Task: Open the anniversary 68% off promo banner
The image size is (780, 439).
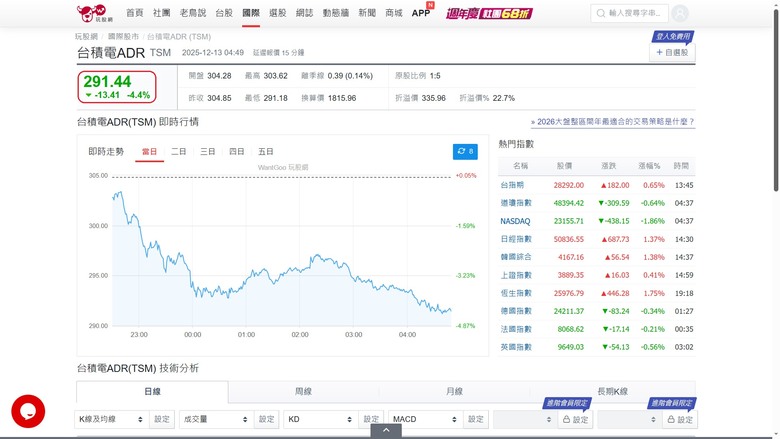Action: (489, 13)
